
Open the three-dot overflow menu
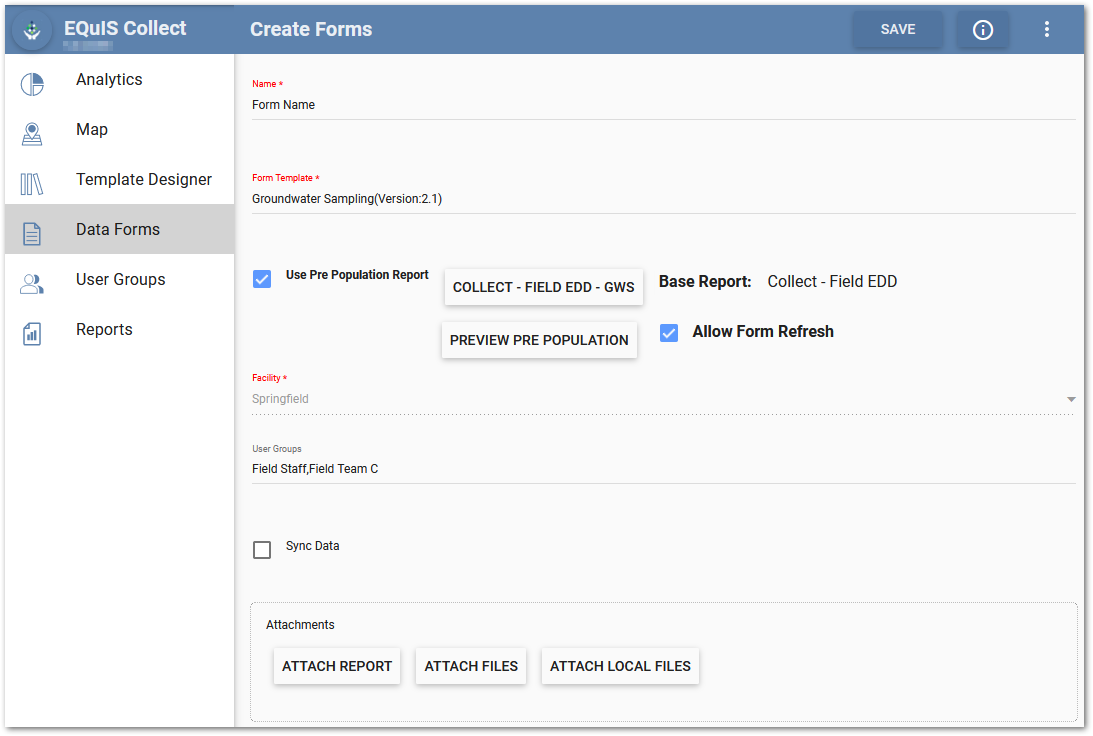(1047, 29)
